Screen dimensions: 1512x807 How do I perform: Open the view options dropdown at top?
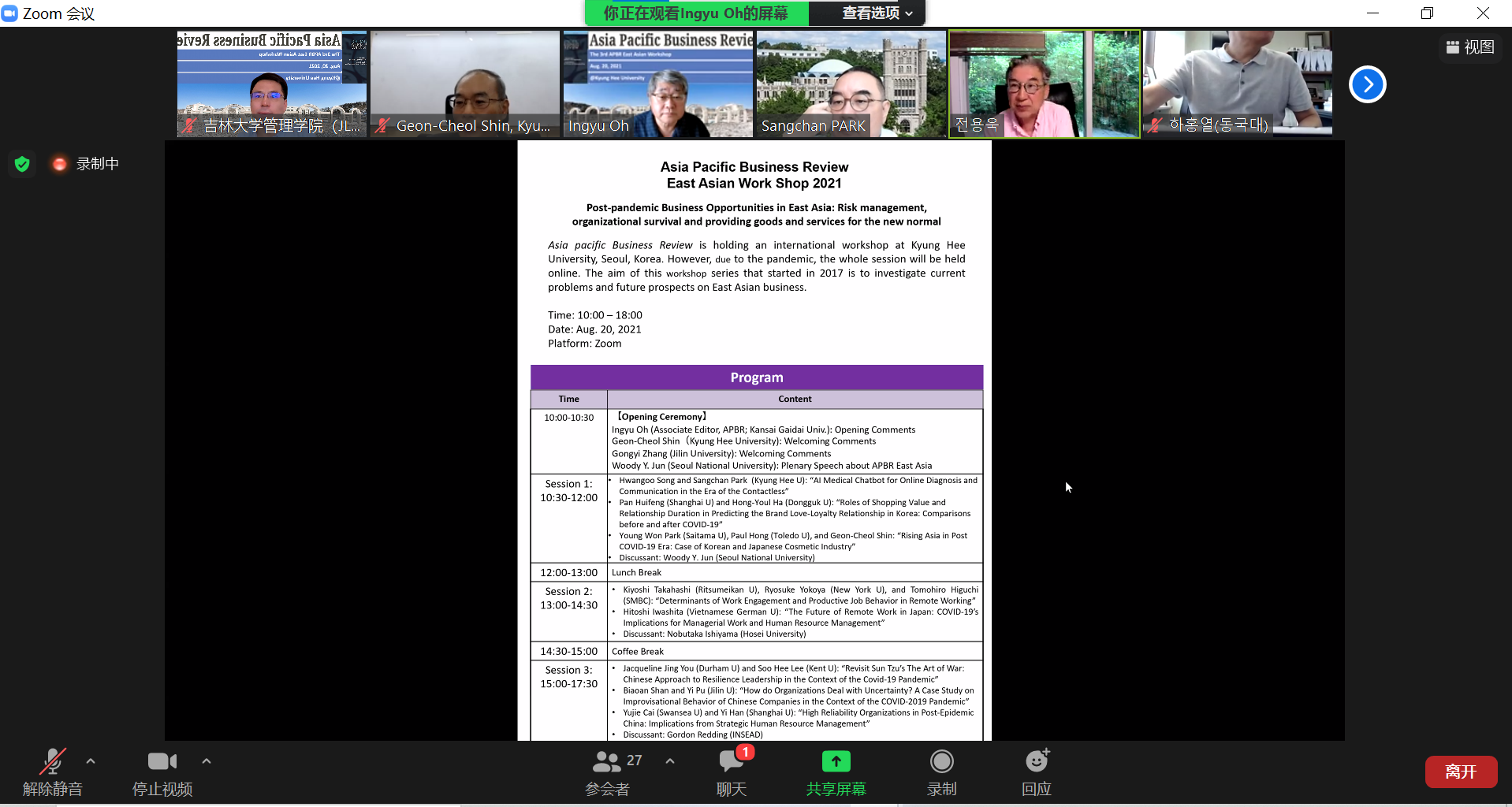pyautogui.click(x=877, y=13)
